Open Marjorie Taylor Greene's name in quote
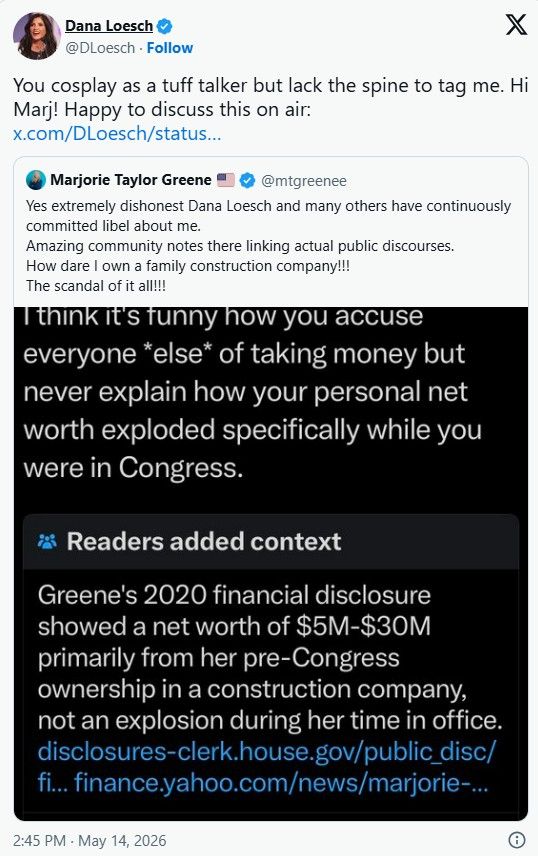This screenshot has width=538, height=856. pos(131,180)
